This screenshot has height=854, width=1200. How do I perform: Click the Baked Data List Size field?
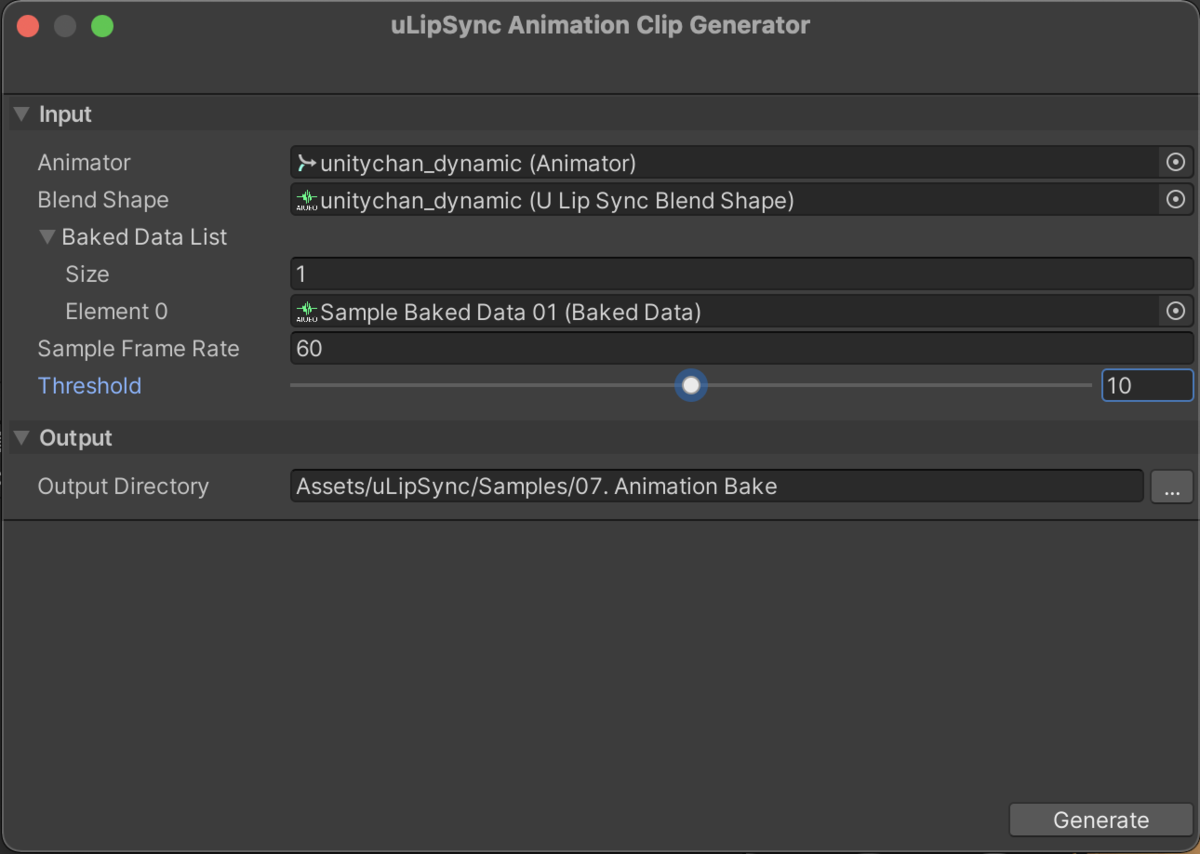742,274
